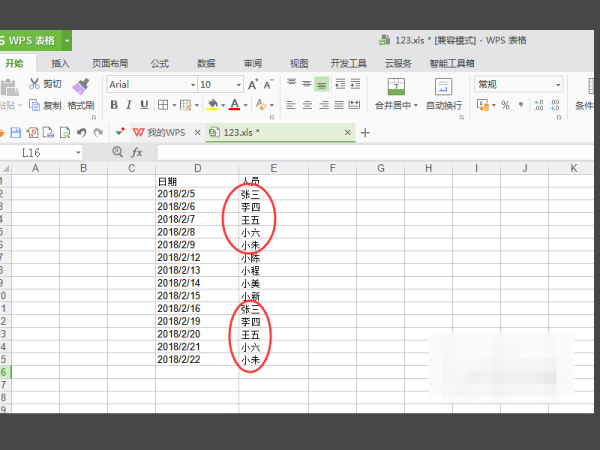Open borders dropdown arrow
The width and height of the screenshot is (600, 450).
coord(174,105)
